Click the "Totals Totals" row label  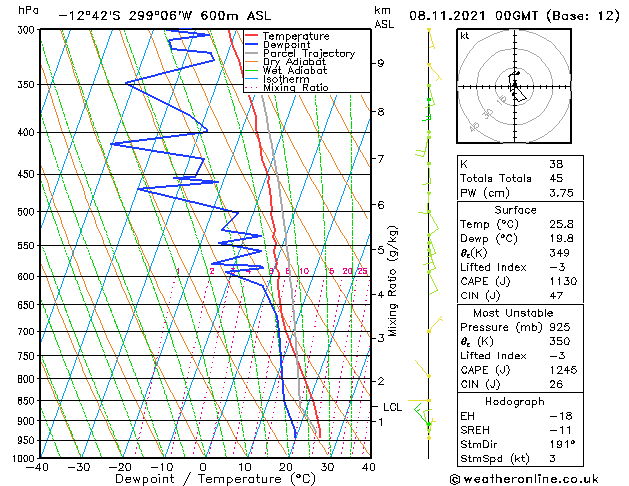[496, 178]
